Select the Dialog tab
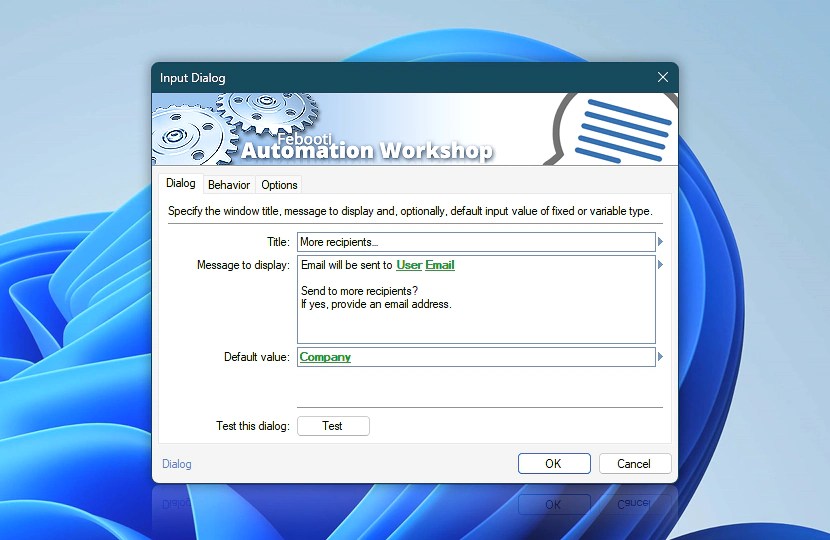The height and width of the screenshot is (540, 830). [x=181, y=183]
